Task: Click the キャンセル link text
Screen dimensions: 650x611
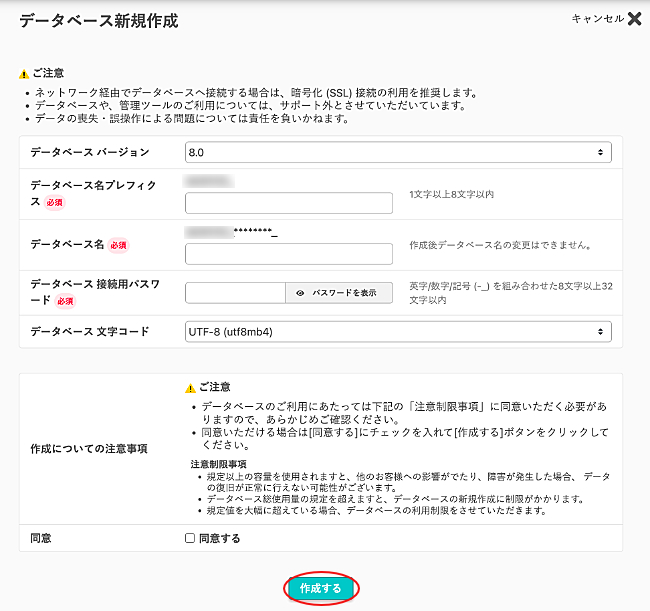Action: click(x=597, y=18)
